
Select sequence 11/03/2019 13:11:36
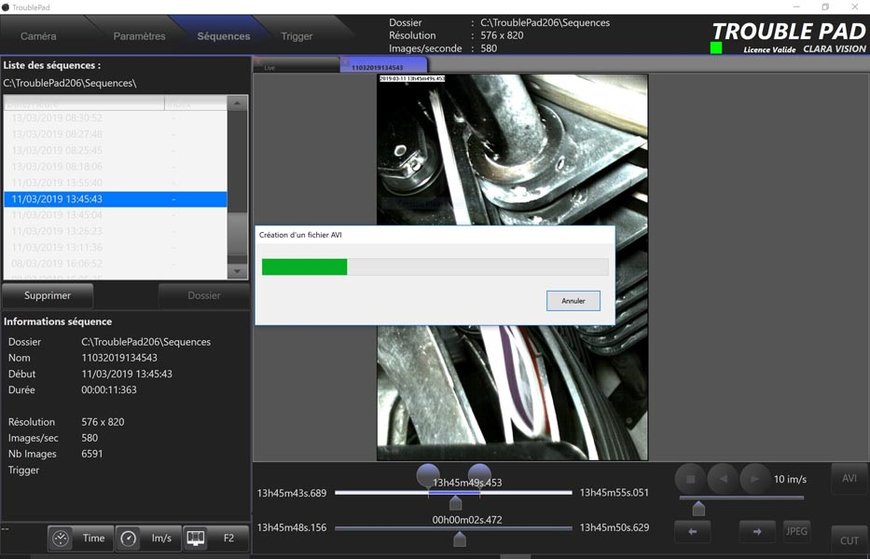(115, 247)
